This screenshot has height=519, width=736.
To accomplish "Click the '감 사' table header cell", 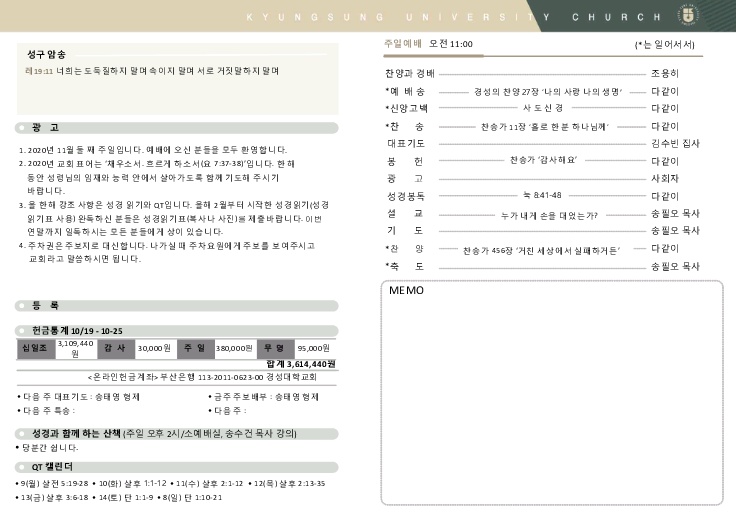I will (x=115, y=349).
